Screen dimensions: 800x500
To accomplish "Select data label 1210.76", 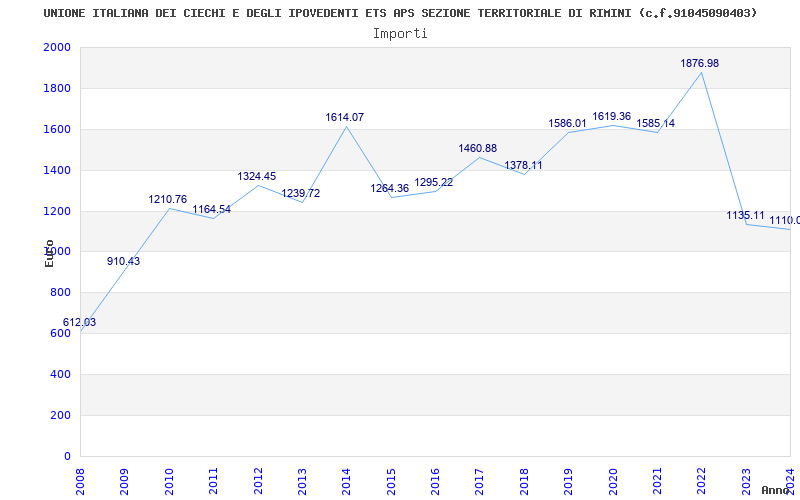I will tap(168, 199).
